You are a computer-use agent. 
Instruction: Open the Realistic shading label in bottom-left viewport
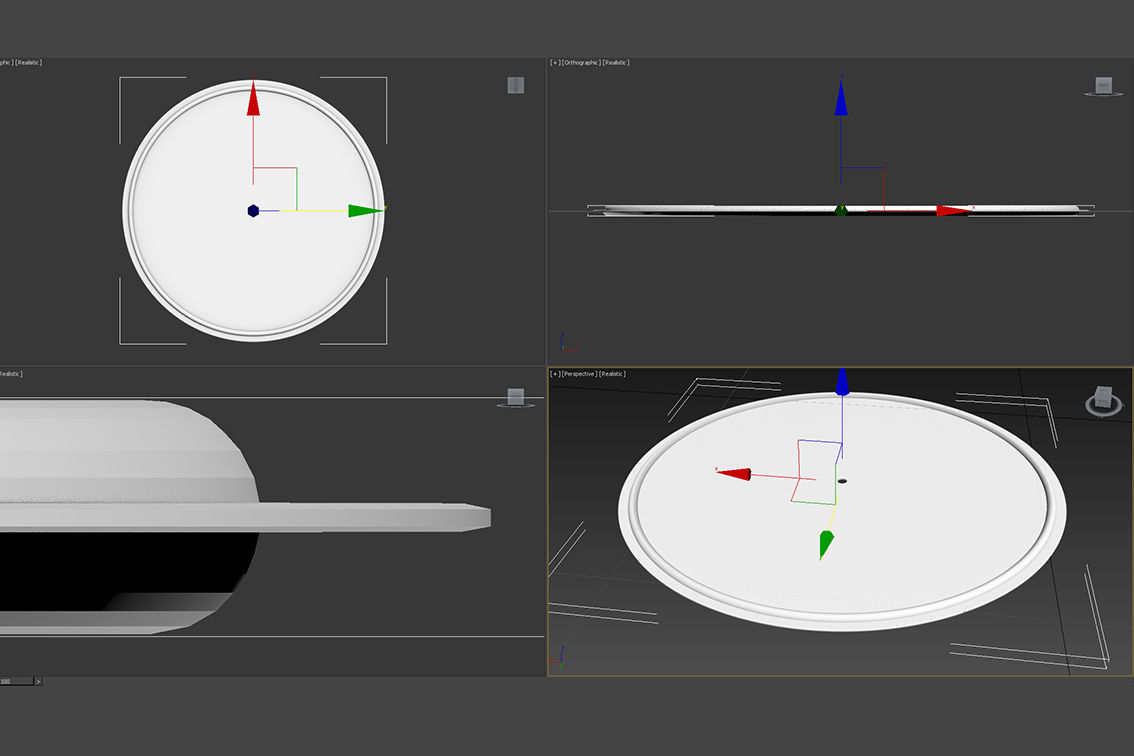(10, 374)
